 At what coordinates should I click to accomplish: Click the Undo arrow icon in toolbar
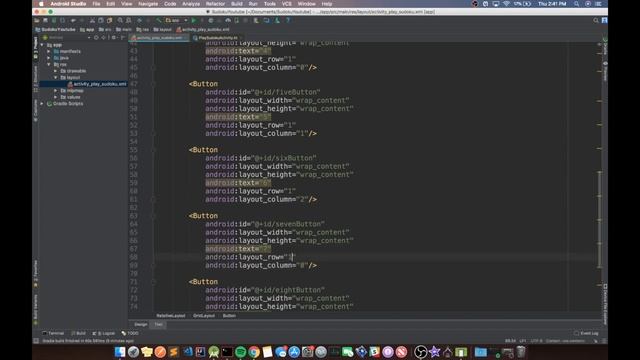click(x=73, y=20)
